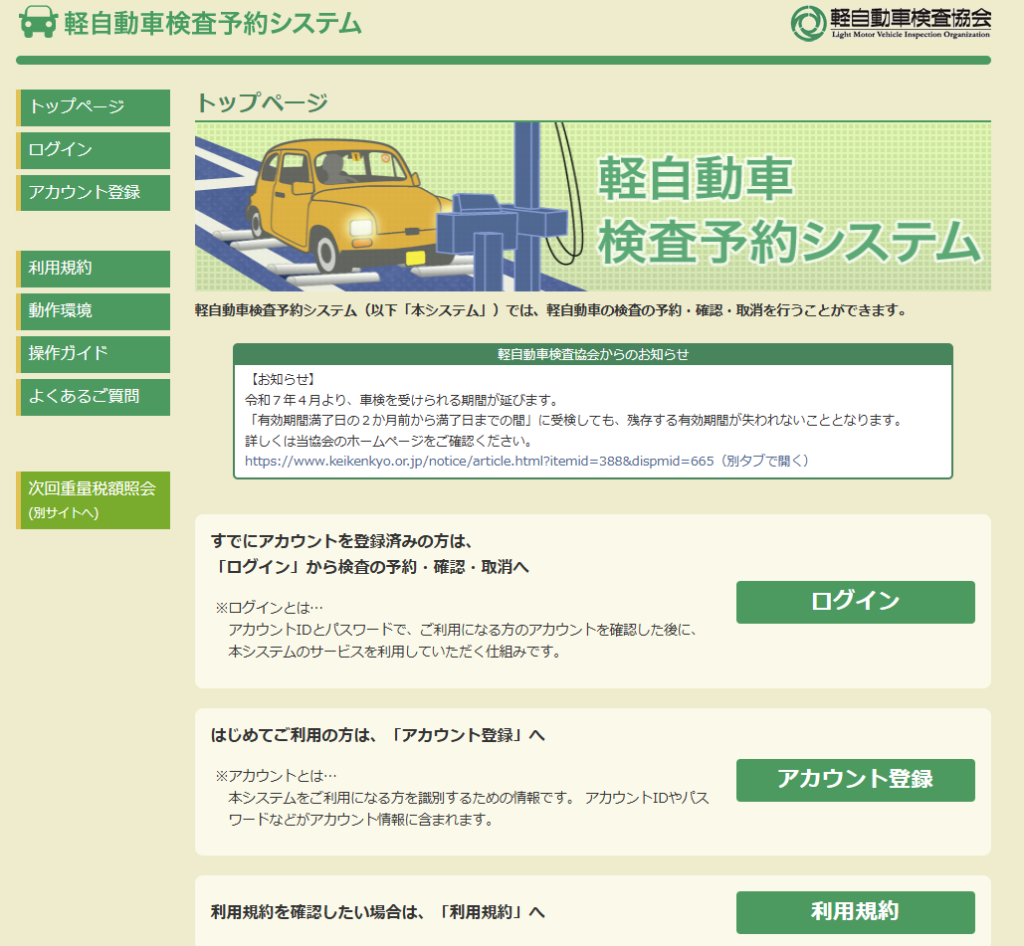Click the green car icon in header
Screen dimensions: 1024x946
point(38,22)
